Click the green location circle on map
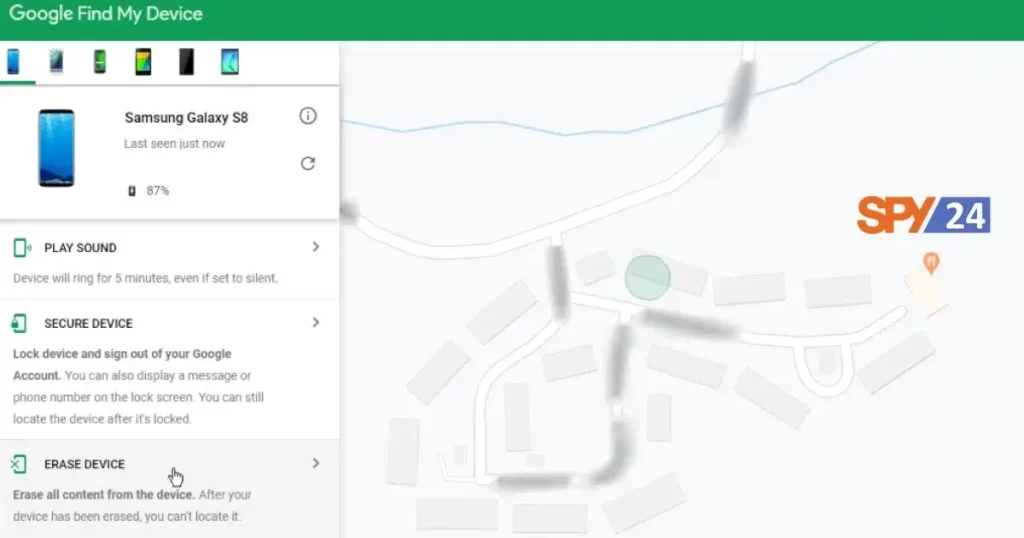Viewport: 1024px width, 538px height. (x=647, y=277)
